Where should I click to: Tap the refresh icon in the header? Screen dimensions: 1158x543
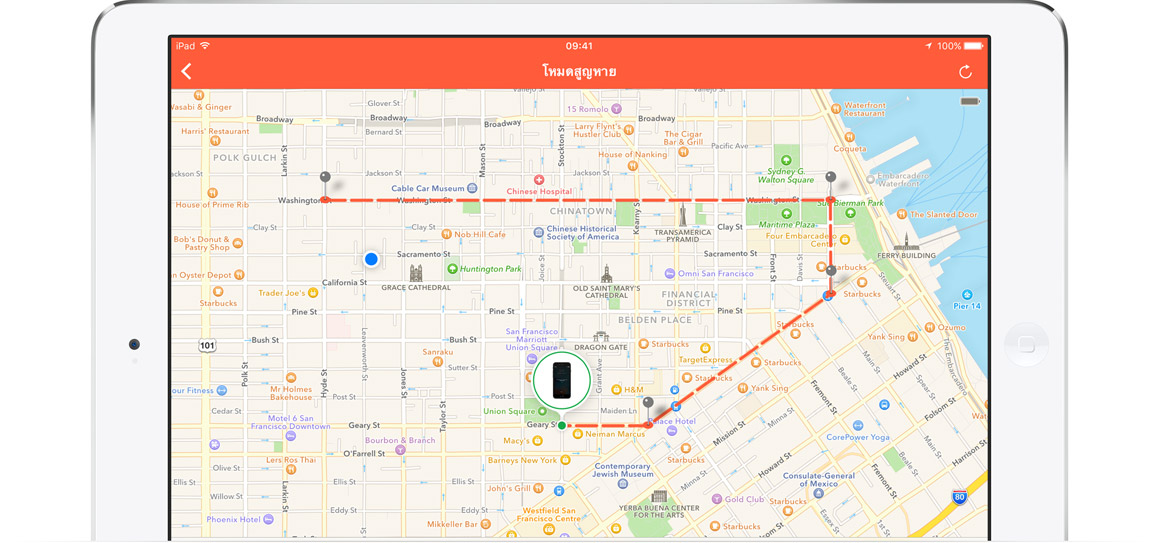(x=965, y=72)
